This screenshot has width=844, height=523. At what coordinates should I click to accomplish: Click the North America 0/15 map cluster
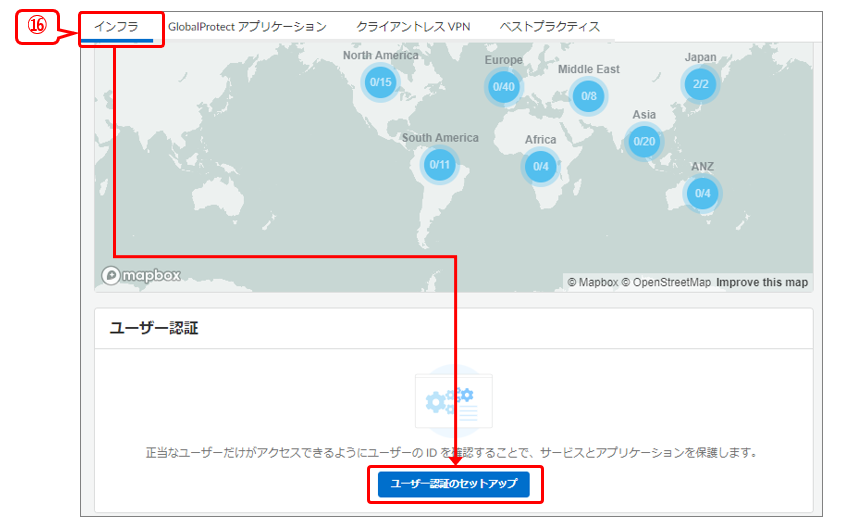click(380, 82)
